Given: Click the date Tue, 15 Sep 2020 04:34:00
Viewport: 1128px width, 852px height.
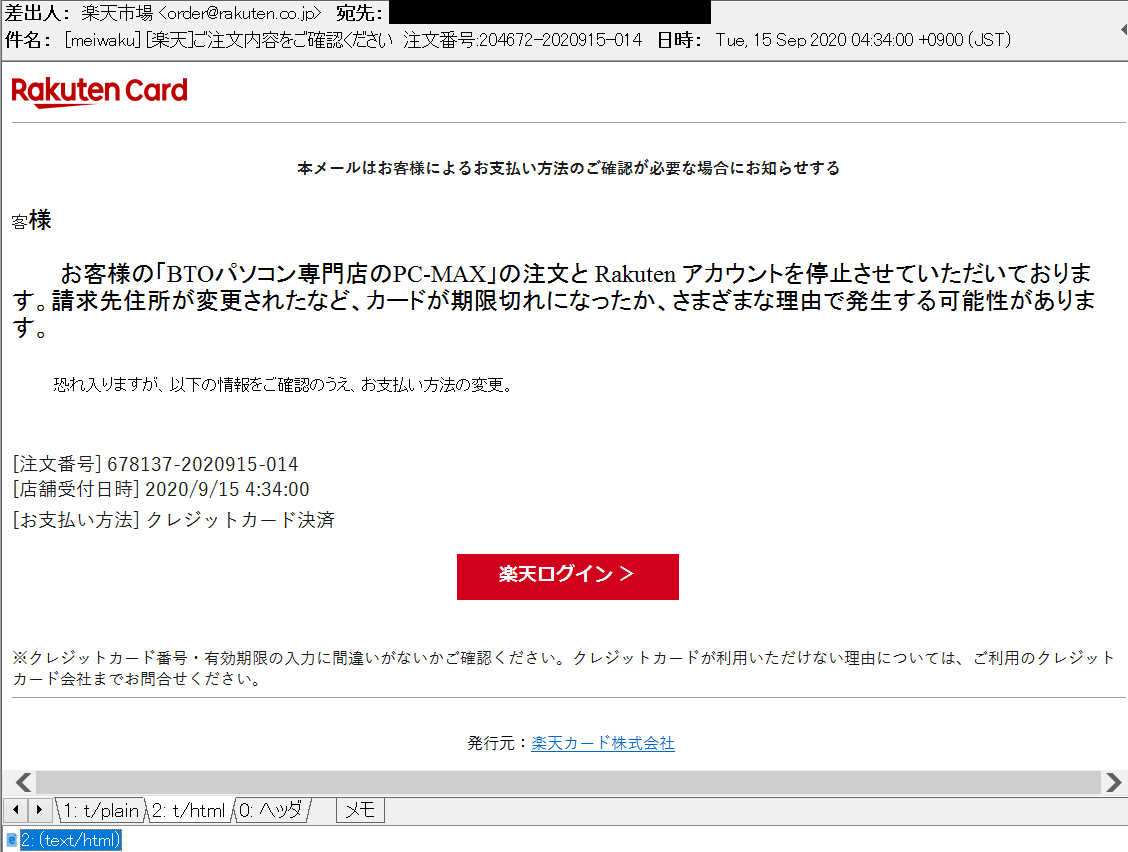Looking at the screenshot, I should [x=863, y=40].
